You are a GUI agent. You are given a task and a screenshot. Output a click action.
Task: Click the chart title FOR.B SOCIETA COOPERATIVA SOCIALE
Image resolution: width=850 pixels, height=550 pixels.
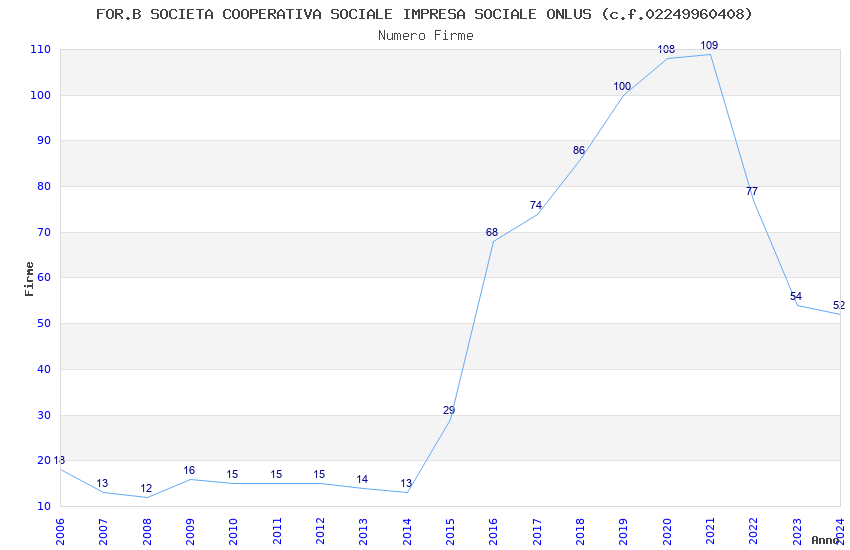[x=424, y=14]
